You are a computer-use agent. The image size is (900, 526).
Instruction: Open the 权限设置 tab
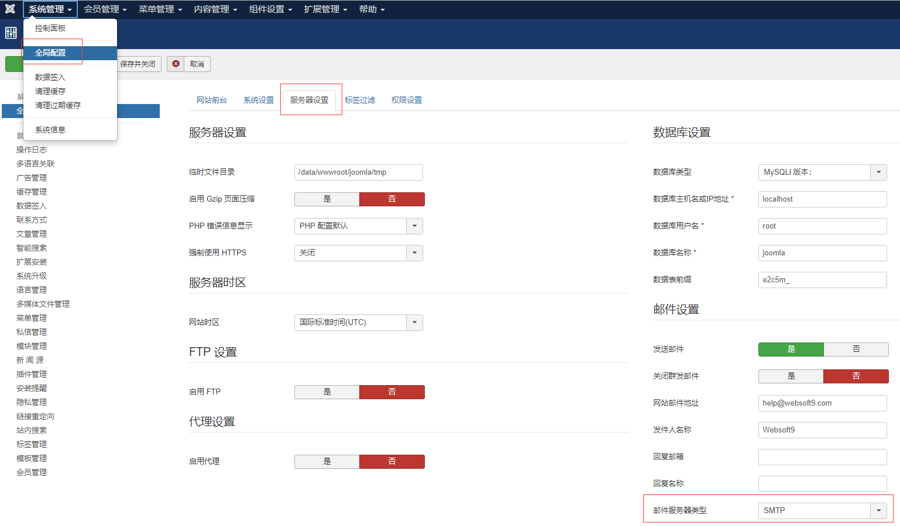pyautogui.click(x=406, y=100)
